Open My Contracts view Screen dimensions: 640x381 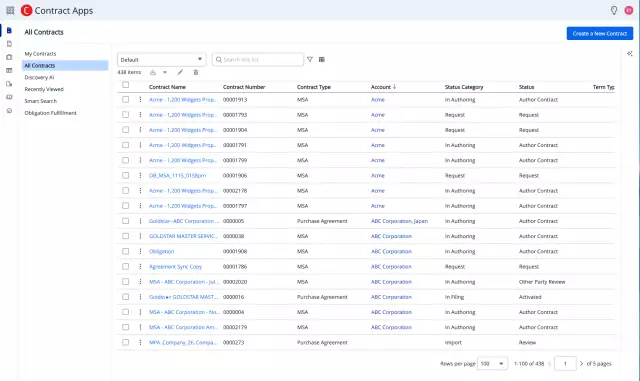(40, 53)
